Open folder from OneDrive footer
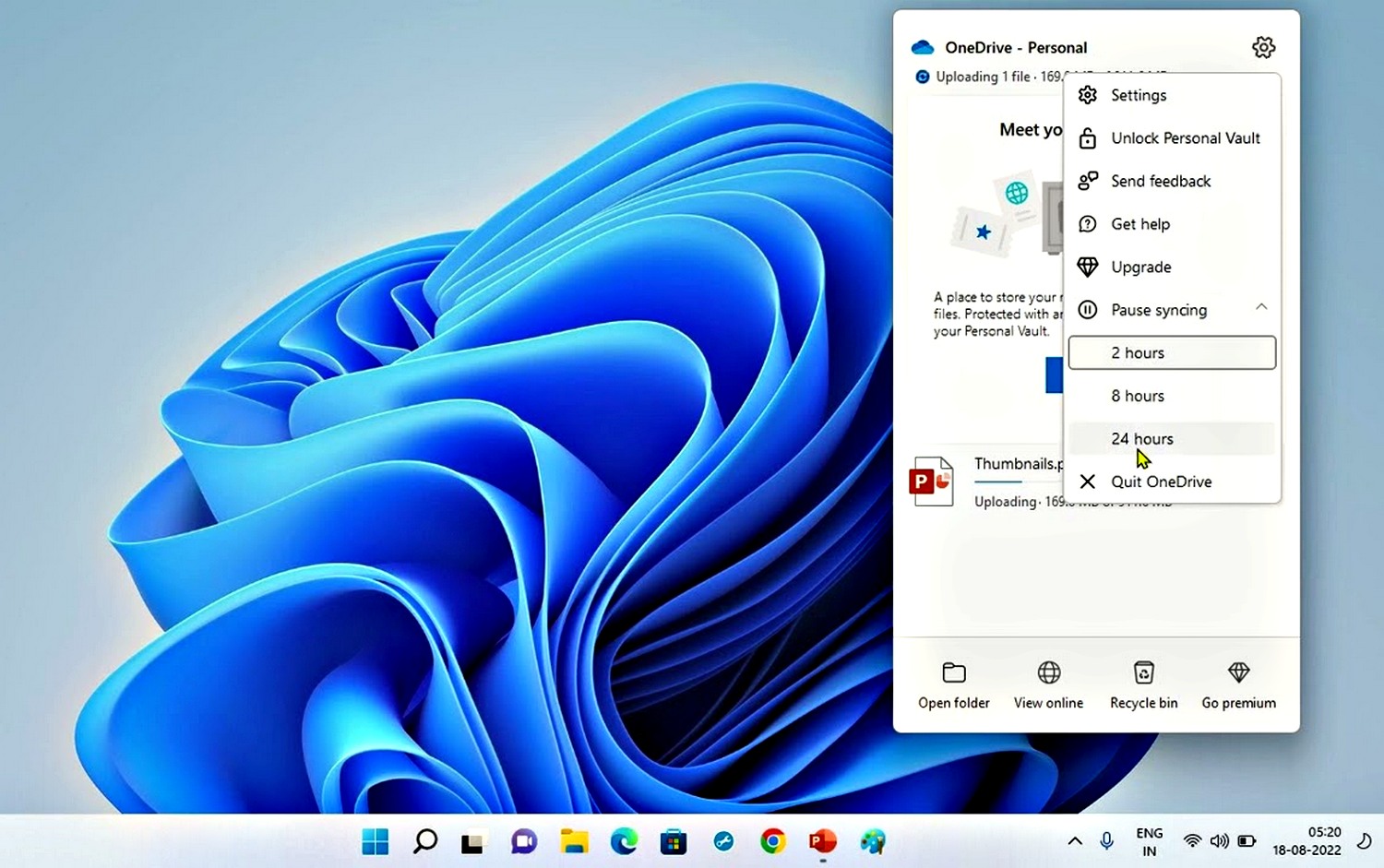Viewport: 1384px width, 868px height. (953, 683)
